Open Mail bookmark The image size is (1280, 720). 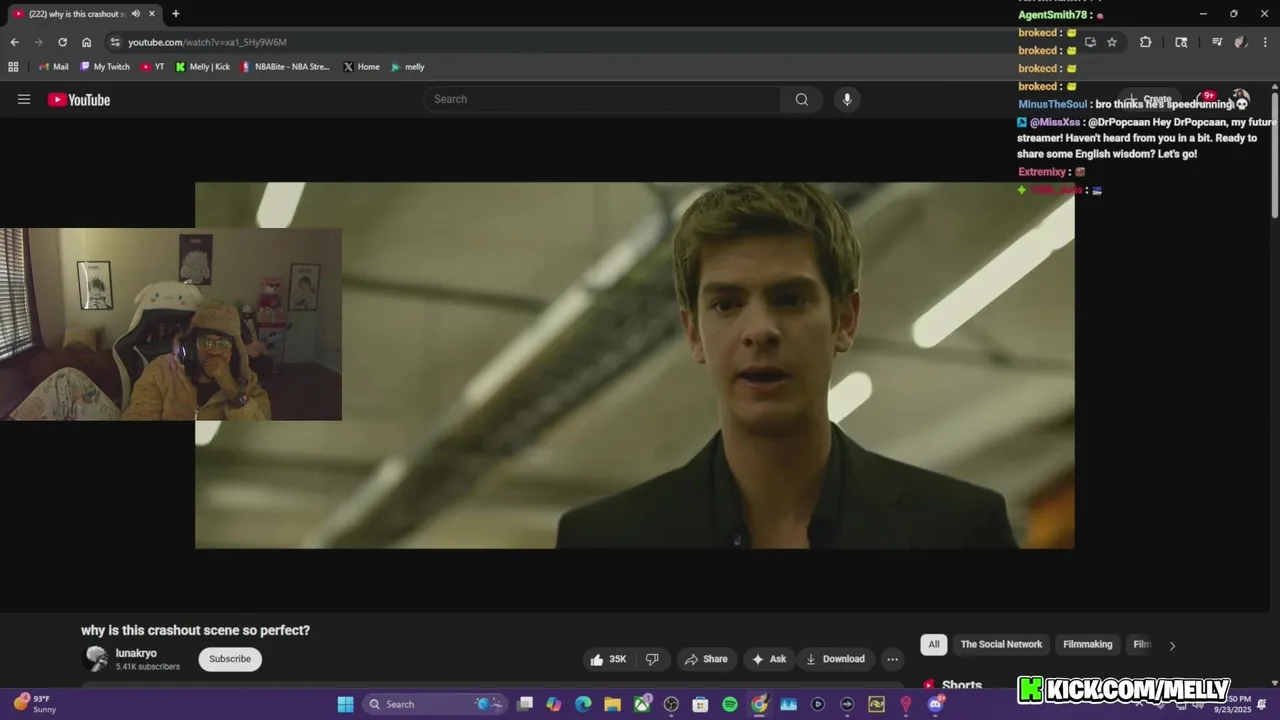point(52,67)
